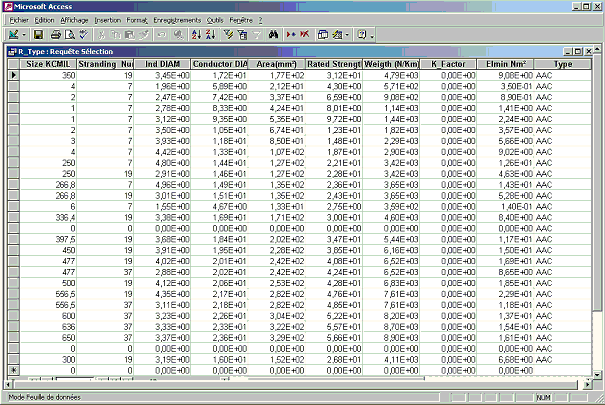Open the ? help menu
The image size is (605, 405).
pyautogui.click(x=260, y=20)
